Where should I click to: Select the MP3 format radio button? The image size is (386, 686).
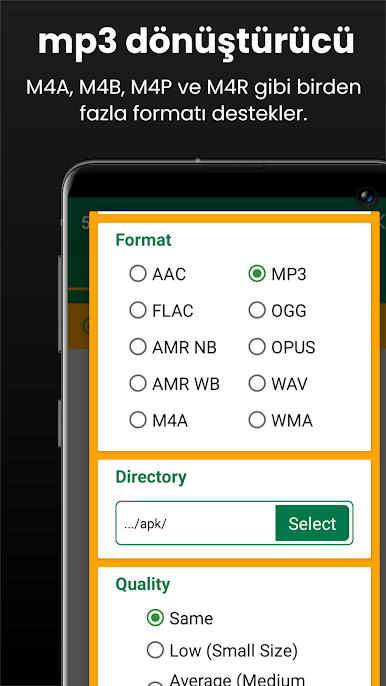[257, 274]
